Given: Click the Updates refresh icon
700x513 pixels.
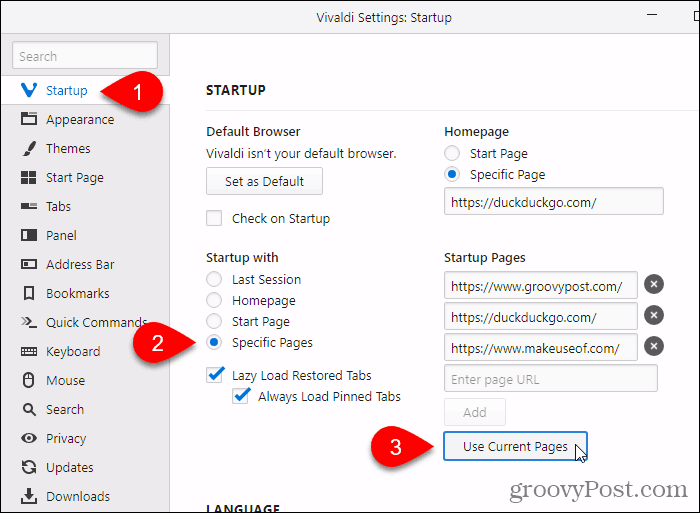Looking at the screenshot, I should point(29,467).
